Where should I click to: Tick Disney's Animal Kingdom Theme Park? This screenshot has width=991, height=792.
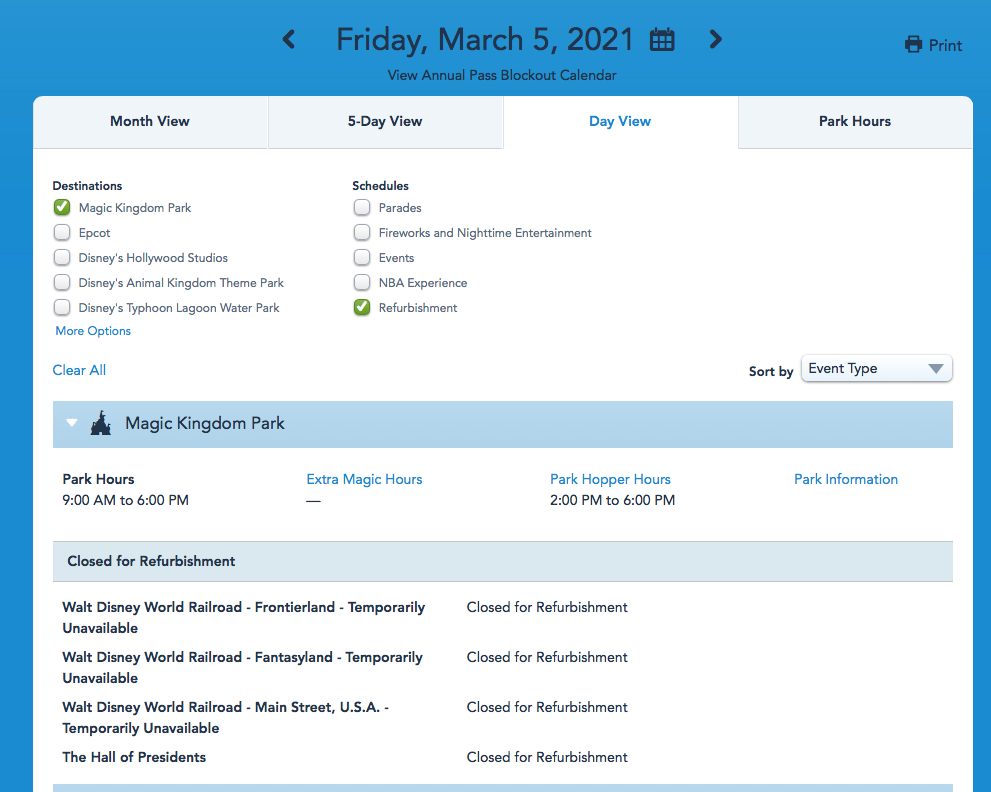[62, 283]
